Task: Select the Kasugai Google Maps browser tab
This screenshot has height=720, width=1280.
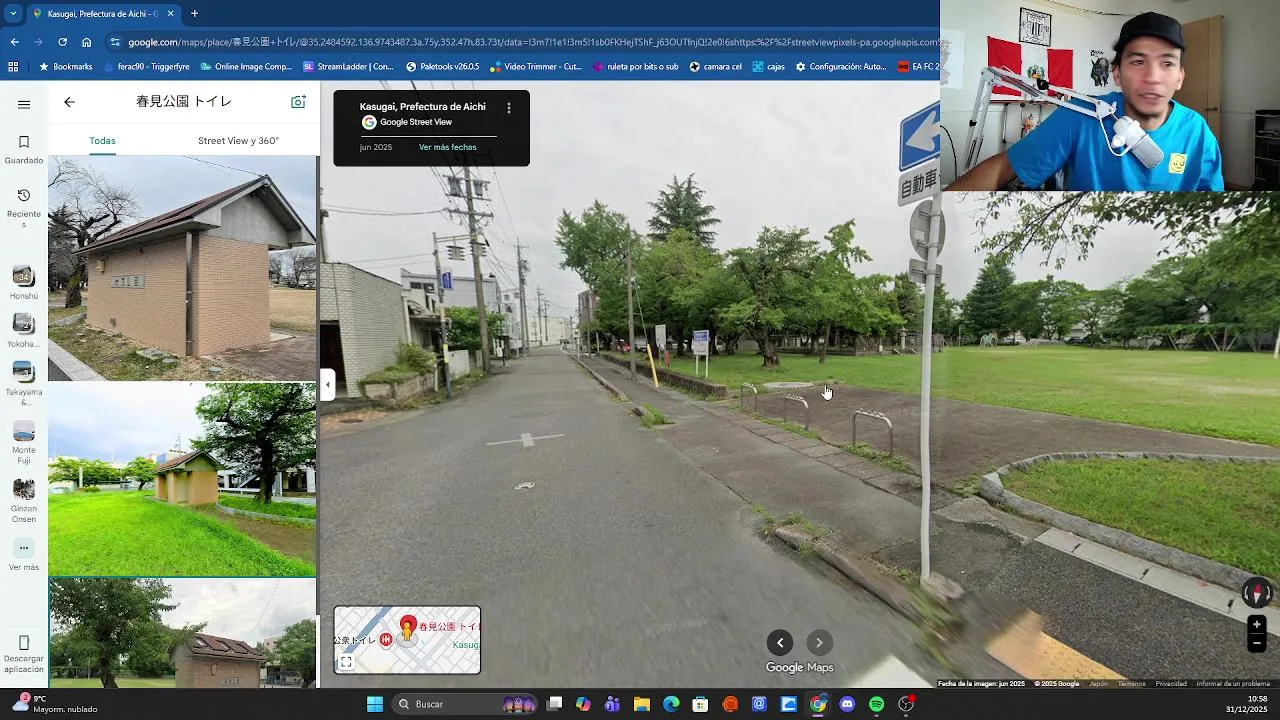Action: (102, 14)
